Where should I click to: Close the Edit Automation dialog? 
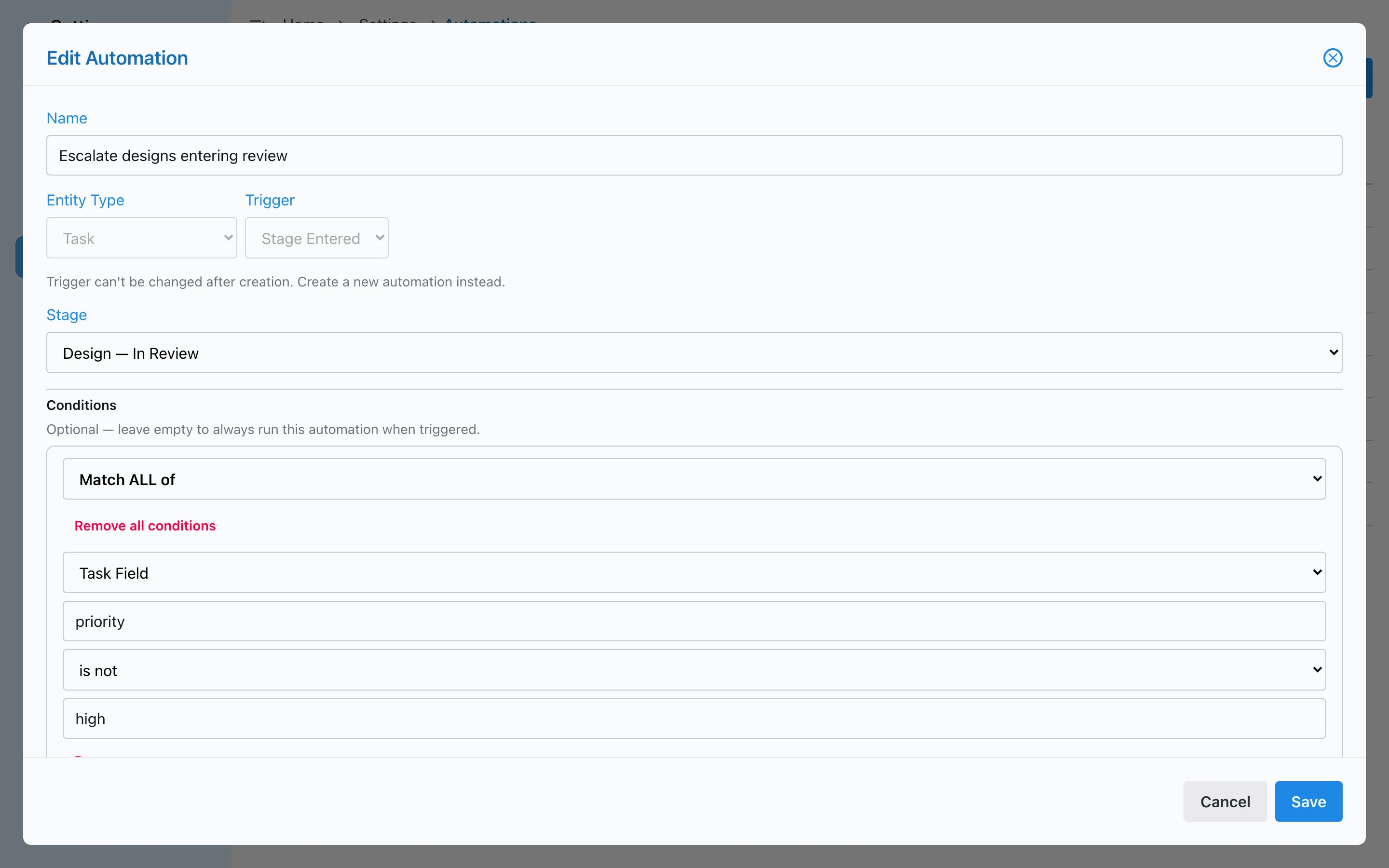[x=1332, y=58]
